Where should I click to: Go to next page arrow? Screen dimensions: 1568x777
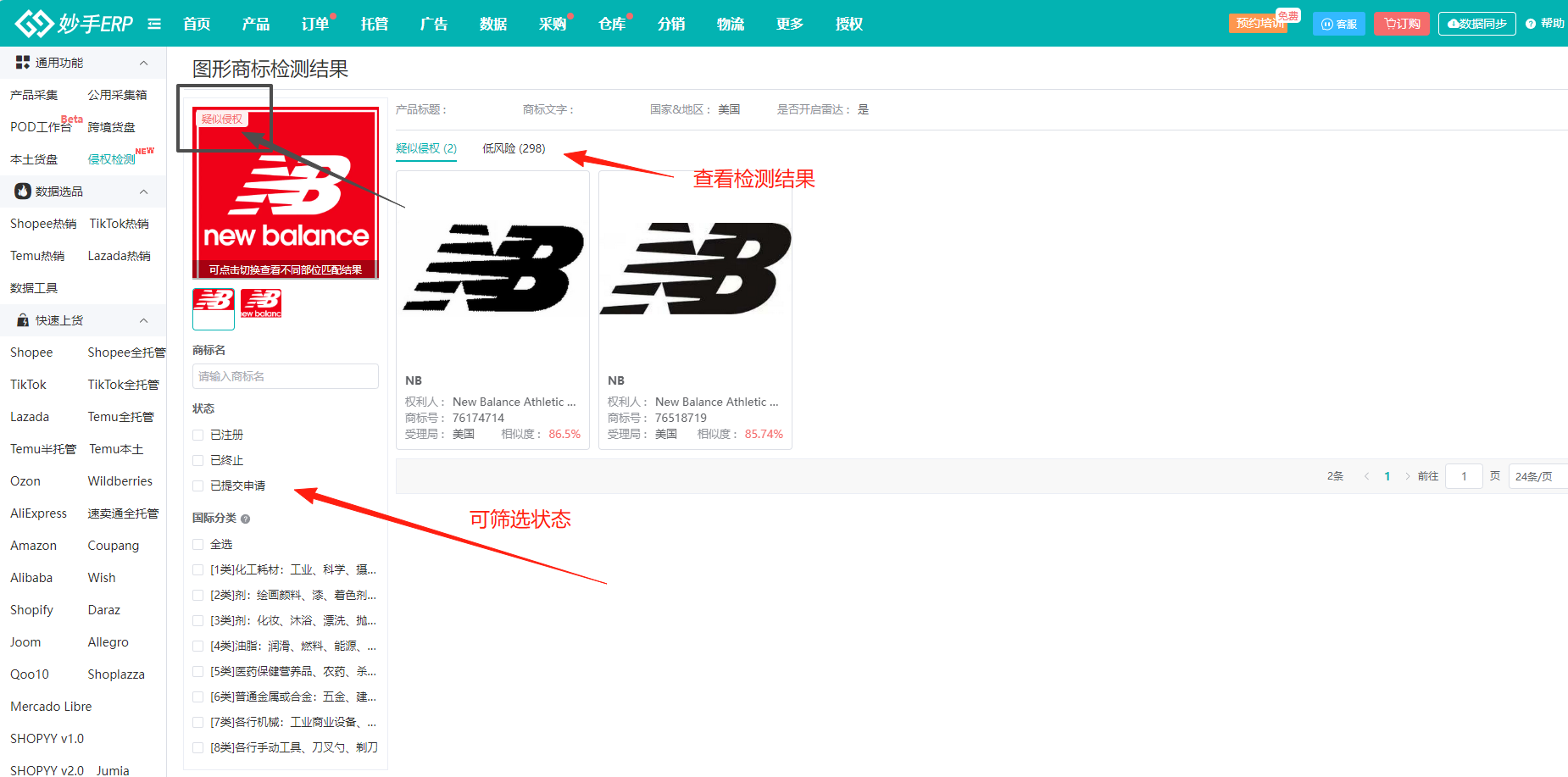tap(1408, 476)
